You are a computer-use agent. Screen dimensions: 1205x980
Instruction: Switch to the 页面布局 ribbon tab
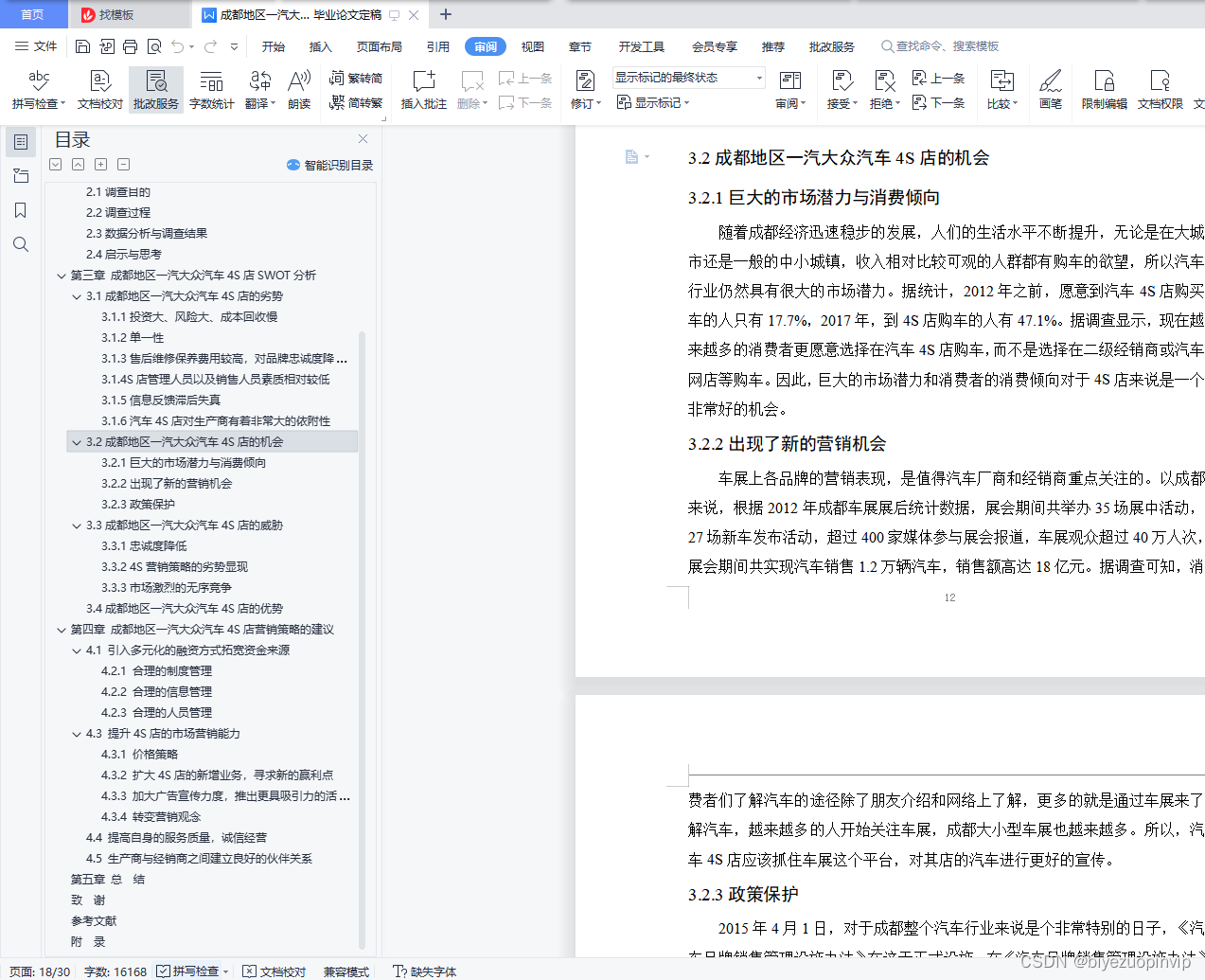[380, 46]
